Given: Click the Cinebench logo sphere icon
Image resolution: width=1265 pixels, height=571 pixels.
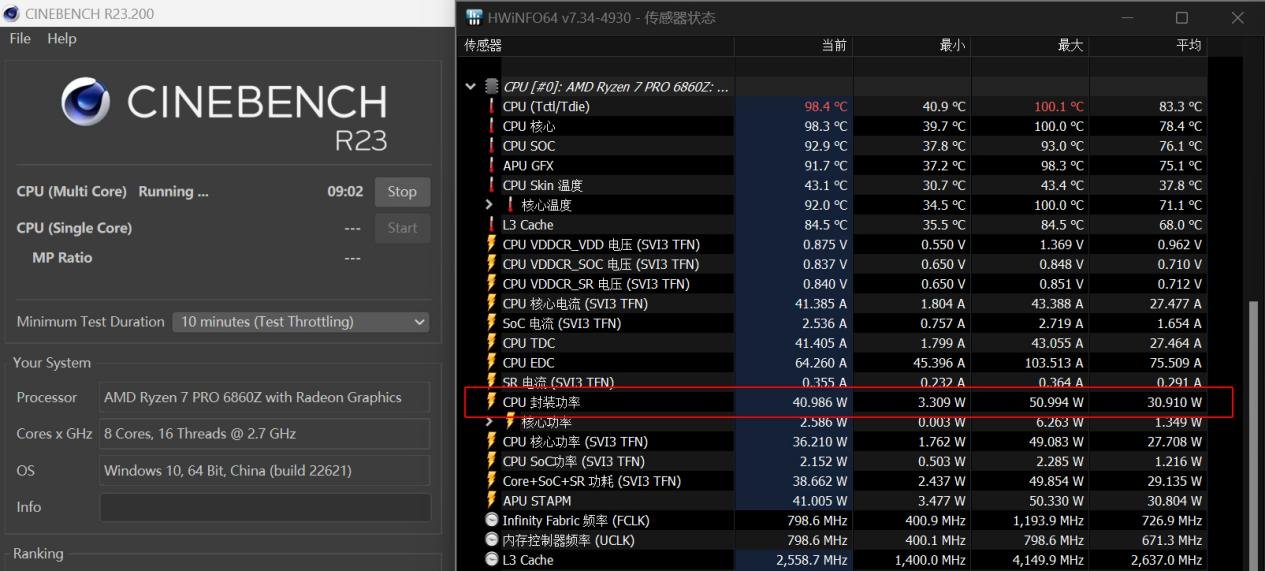Looking at the screenshot, I should [x=86, y=101].
